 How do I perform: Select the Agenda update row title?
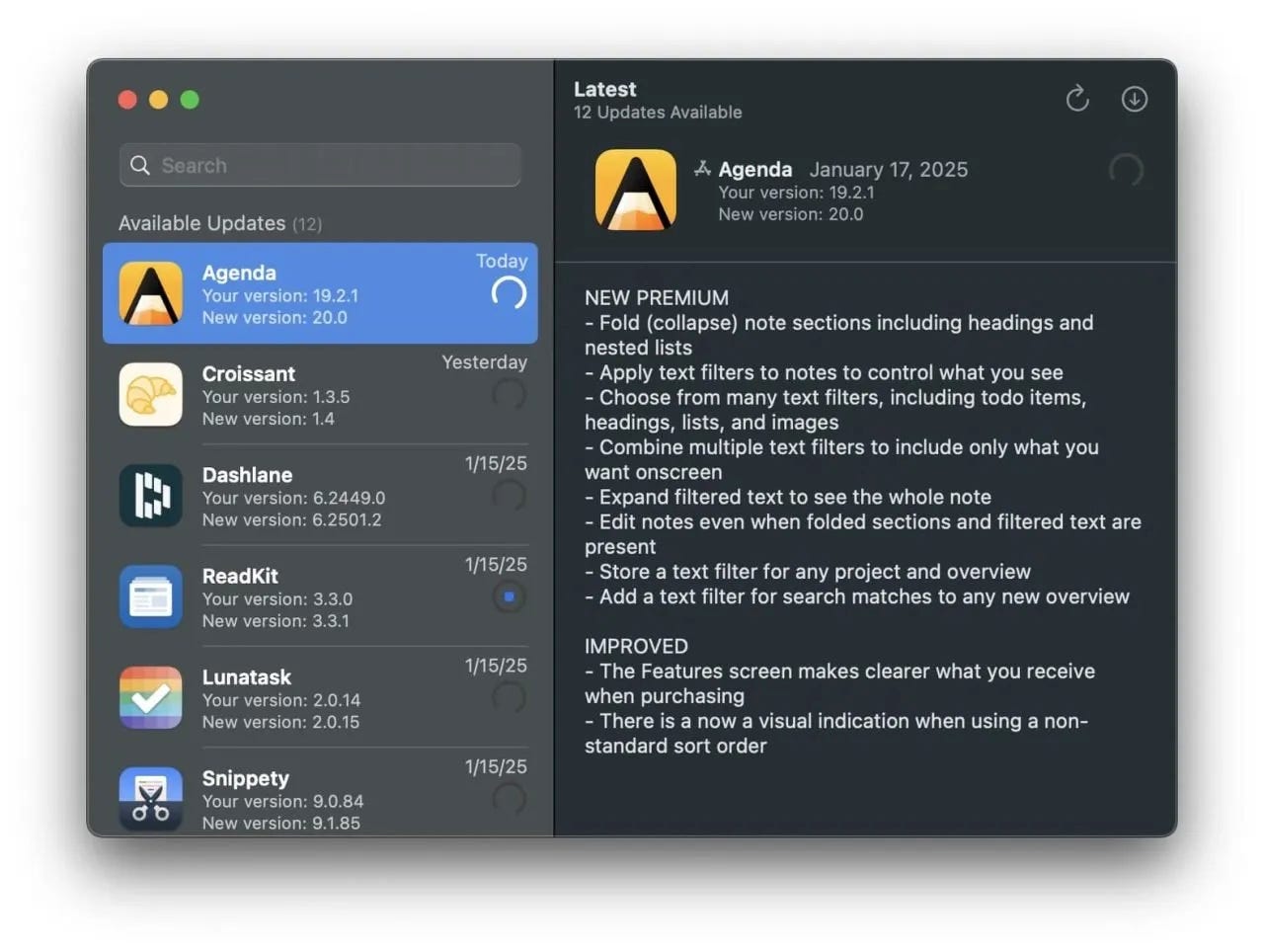(x=239, y=273)
